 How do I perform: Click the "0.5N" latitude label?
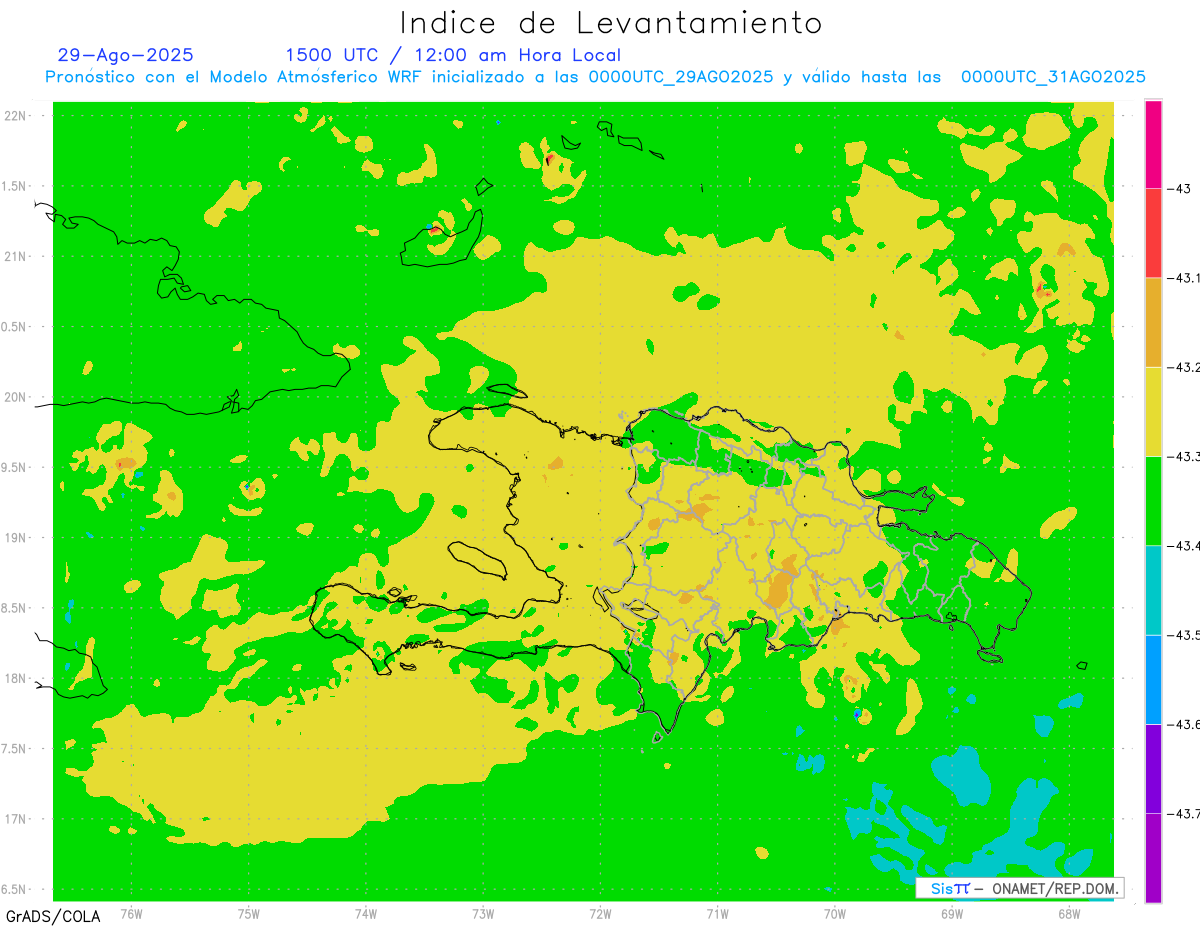tap(15, 327)
